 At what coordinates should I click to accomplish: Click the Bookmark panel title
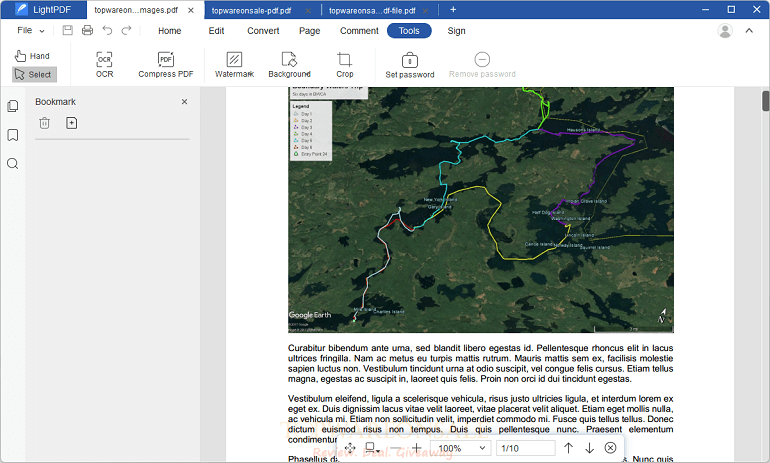point(55,102)
